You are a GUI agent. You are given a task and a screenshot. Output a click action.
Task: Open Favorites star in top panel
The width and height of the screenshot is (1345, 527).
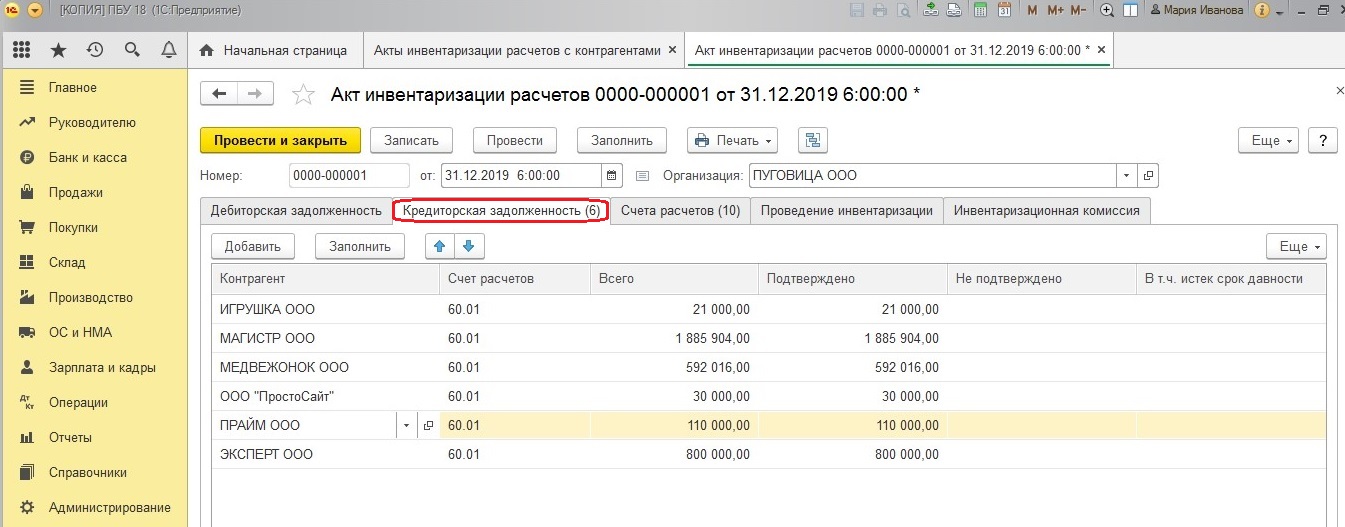[58, 50]
